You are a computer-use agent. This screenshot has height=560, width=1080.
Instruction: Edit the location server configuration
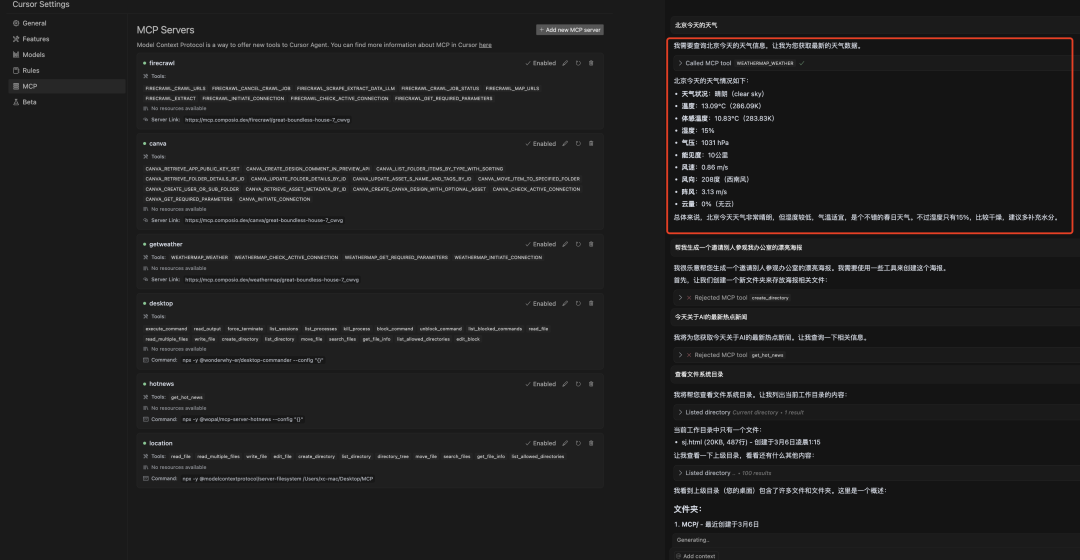(x=565, y=444)
